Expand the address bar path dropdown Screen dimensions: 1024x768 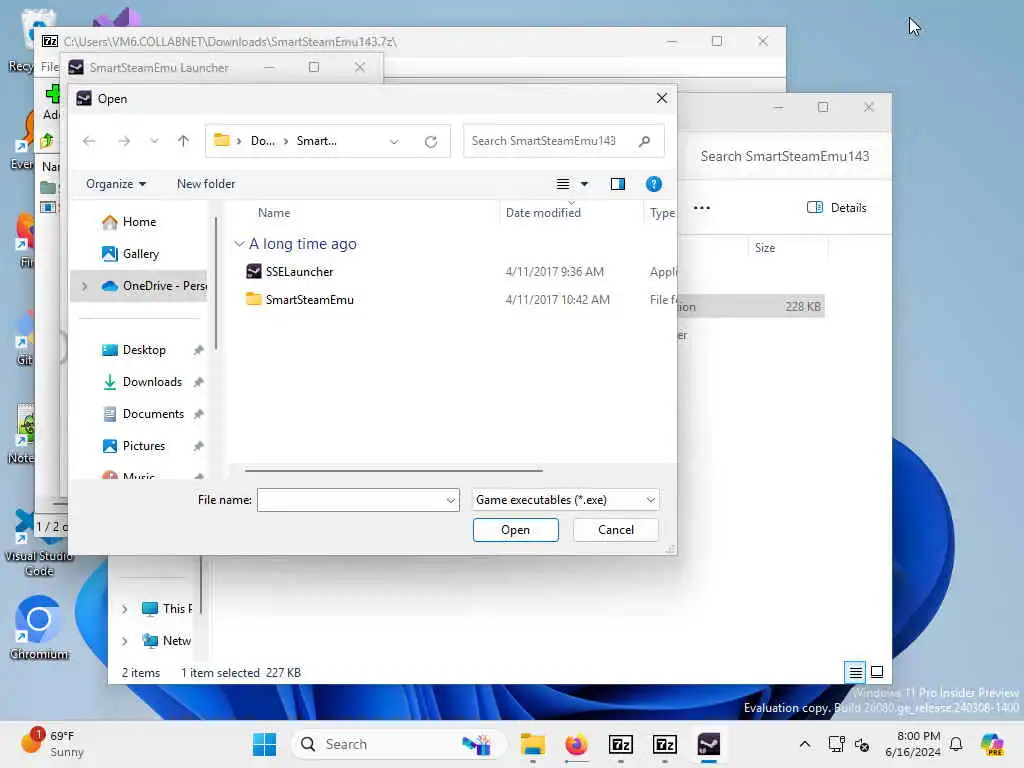[x=394, y=142]
